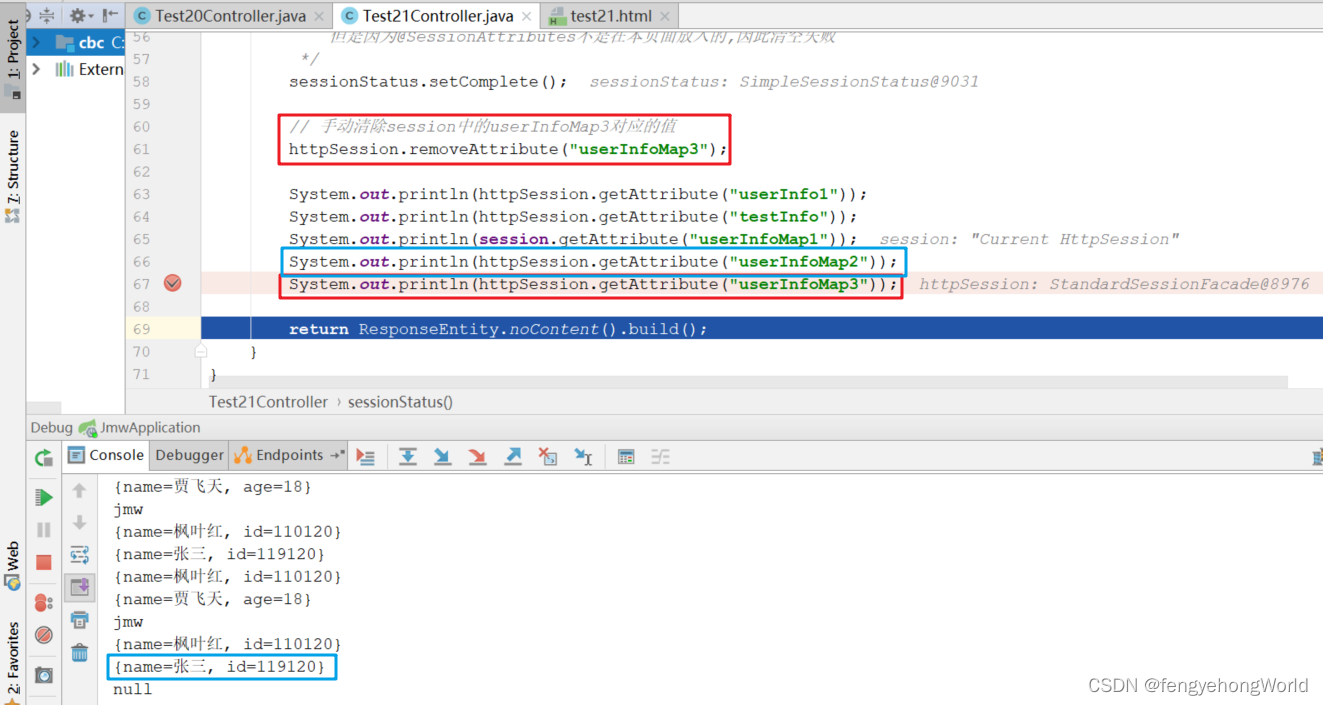Resume program with the green play icon
This screenshot has height=705, width=1323.
point(44,496)
